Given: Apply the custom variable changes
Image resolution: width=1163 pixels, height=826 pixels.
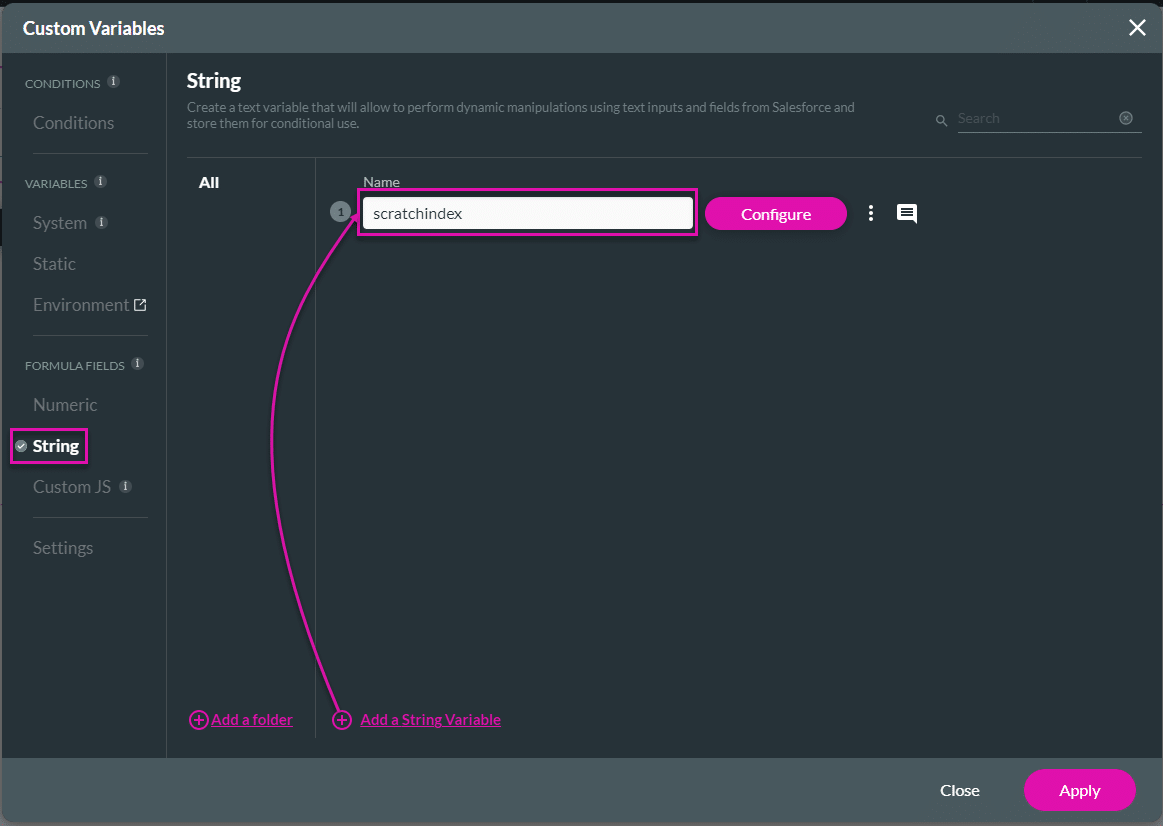Looking at the screenshot, I should pos(1079,790).
